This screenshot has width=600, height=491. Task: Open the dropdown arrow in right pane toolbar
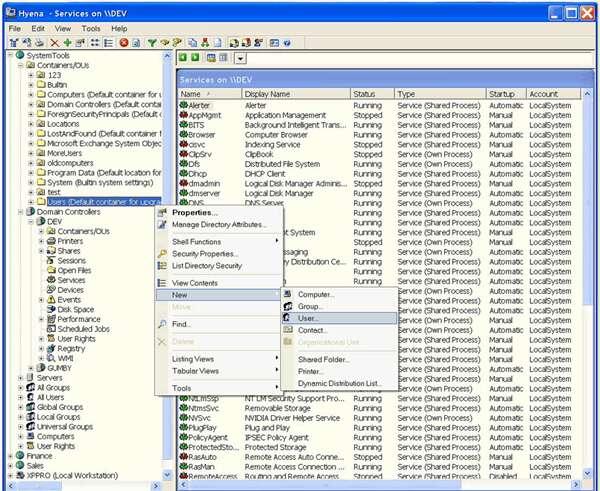coord(242,59)
